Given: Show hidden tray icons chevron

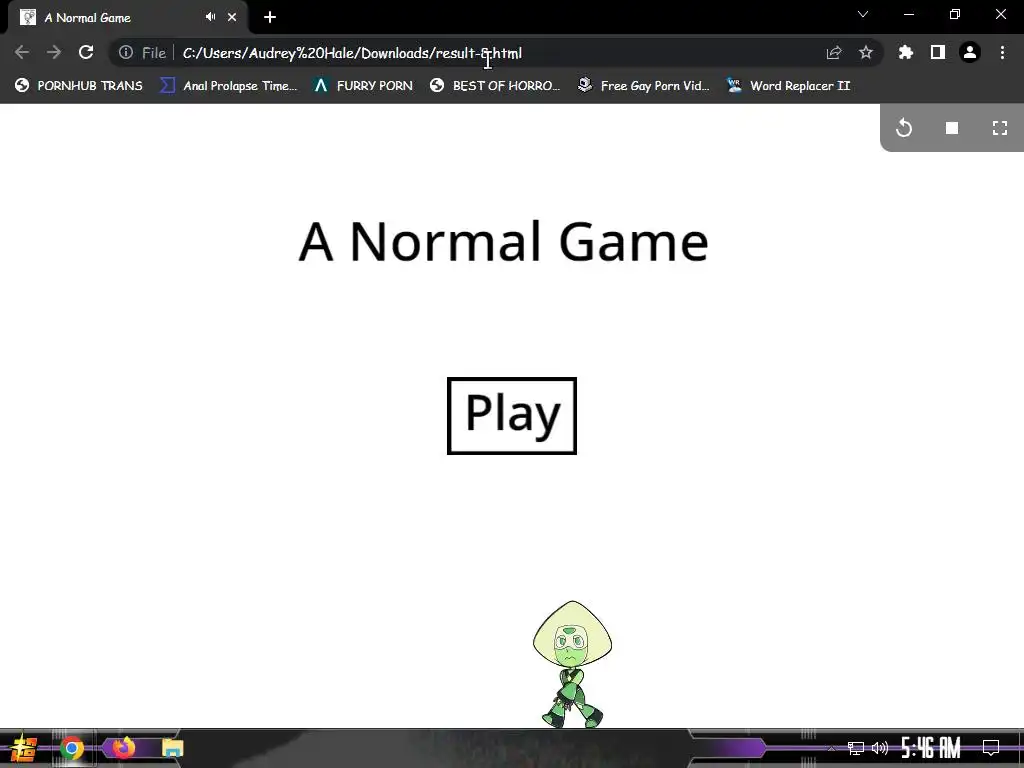Looking at the screenshot, I should click(831, 748).
